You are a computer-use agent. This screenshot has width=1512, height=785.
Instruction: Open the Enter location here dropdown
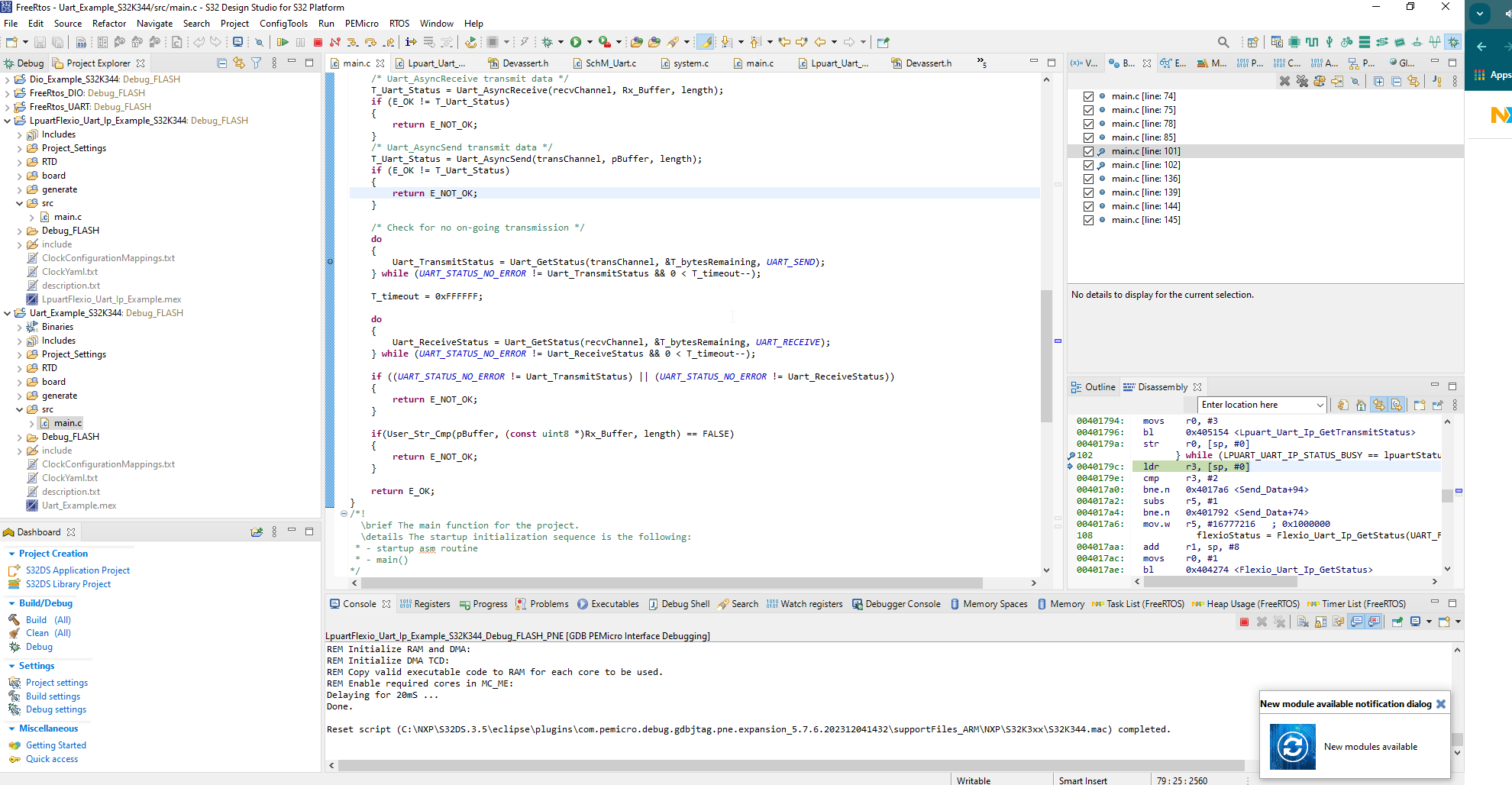(x=1320, y=405)
